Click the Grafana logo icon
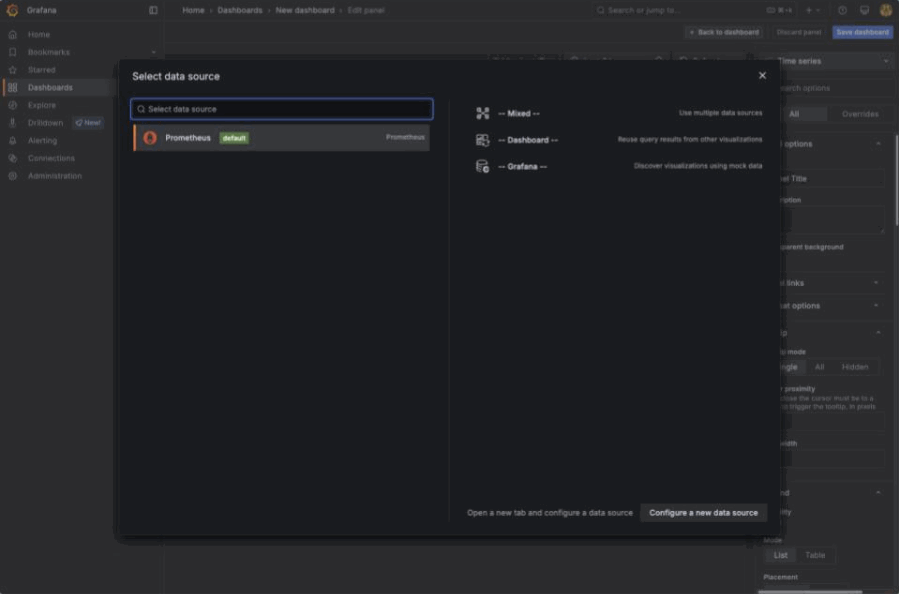The image size is (899, 594). 13,10
